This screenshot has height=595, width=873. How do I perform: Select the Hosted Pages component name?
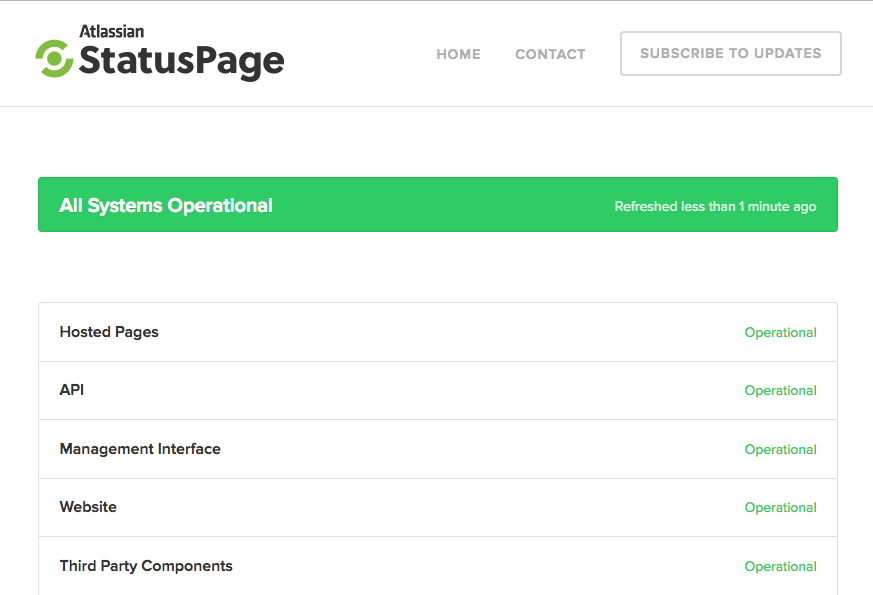tap(109, 332)
